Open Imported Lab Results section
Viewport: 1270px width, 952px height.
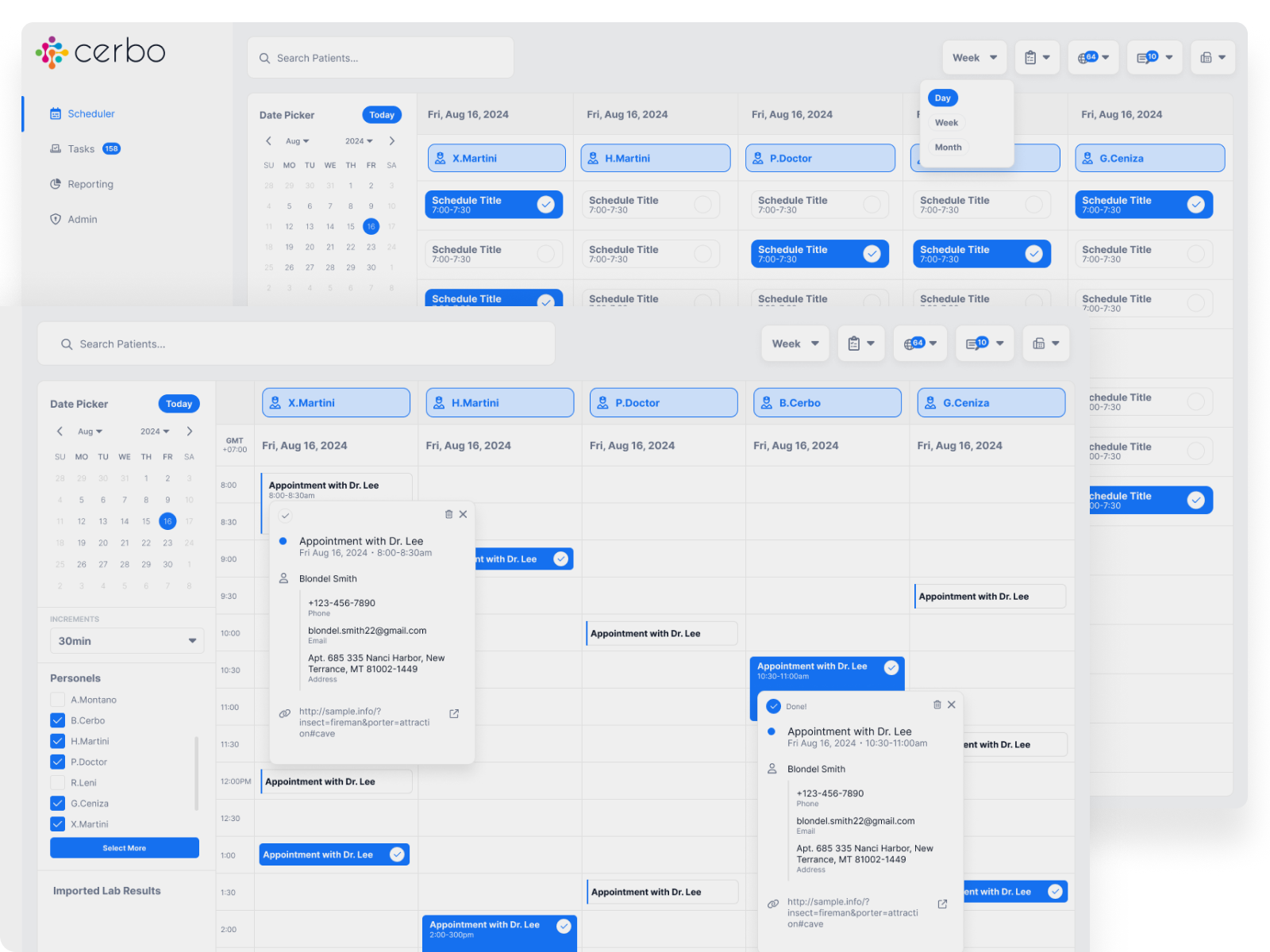click(107, 891)
